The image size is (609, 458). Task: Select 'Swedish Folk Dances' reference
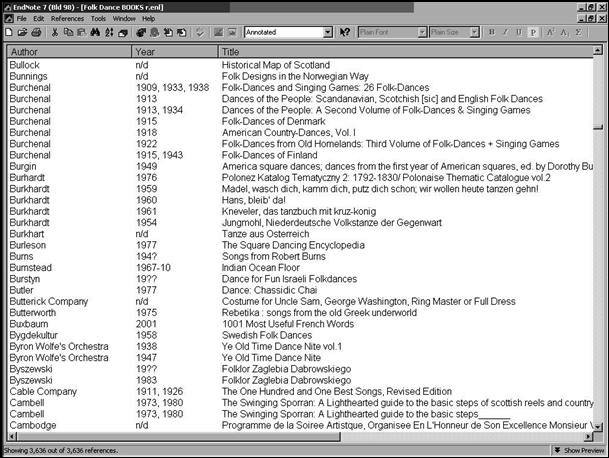[266, 335]
